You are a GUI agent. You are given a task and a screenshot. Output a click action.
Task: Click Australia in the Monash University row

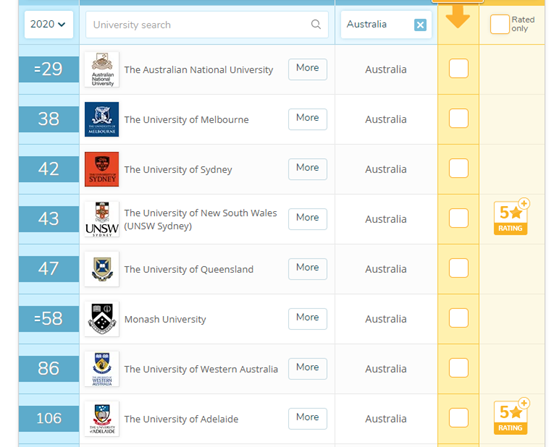pyautogui.click(x=386, y=319)
